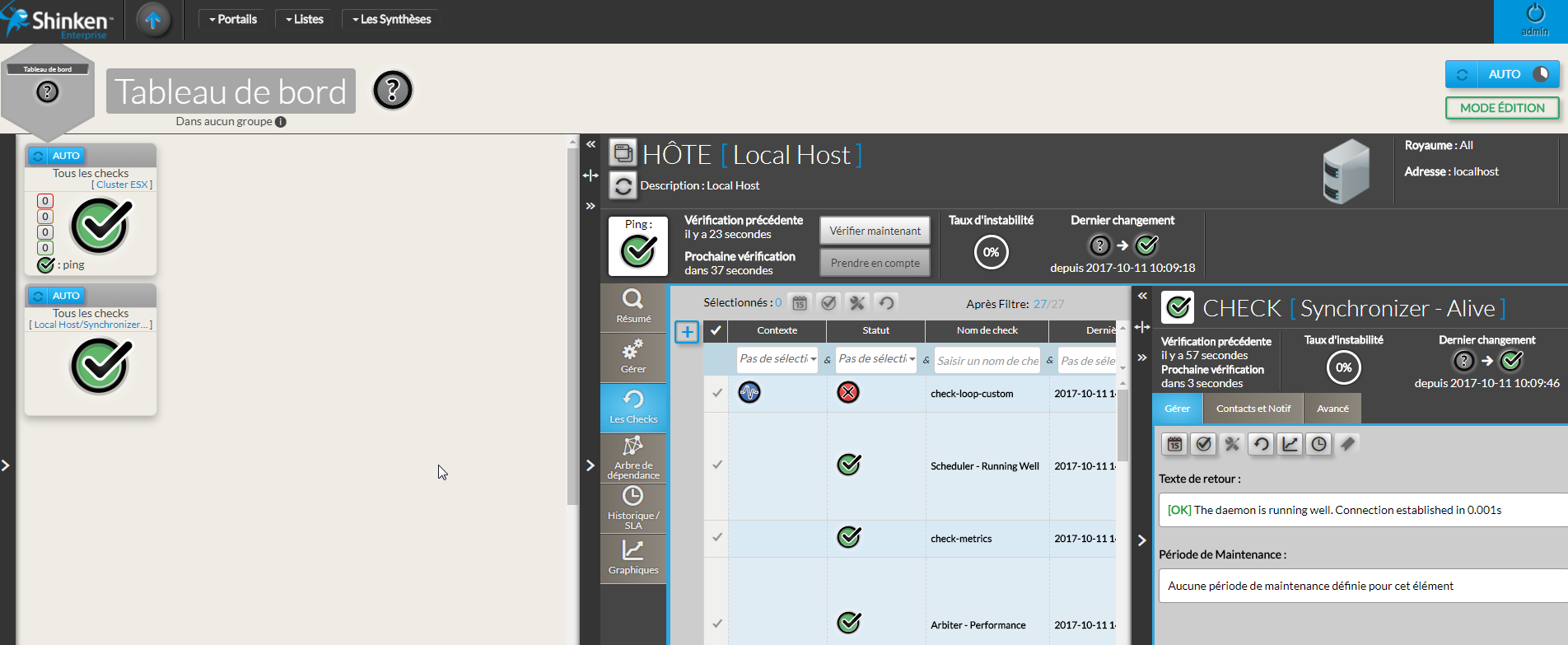Open the Statut filter dropdown
Viewport: 1568px width, 645px height.
pyautogui.click(x=876, y=359)
